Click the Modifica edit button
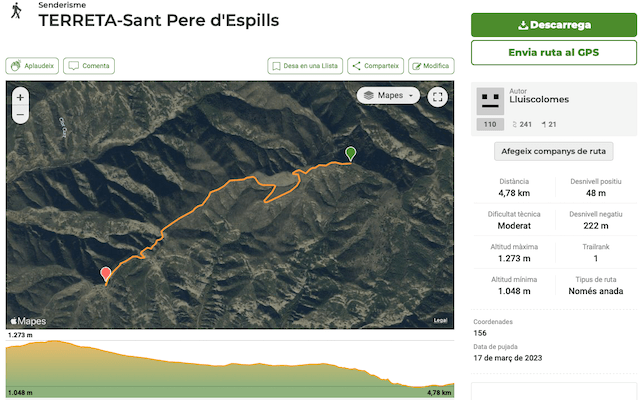Viewport: 640px width, 400px height. [430, 66]
